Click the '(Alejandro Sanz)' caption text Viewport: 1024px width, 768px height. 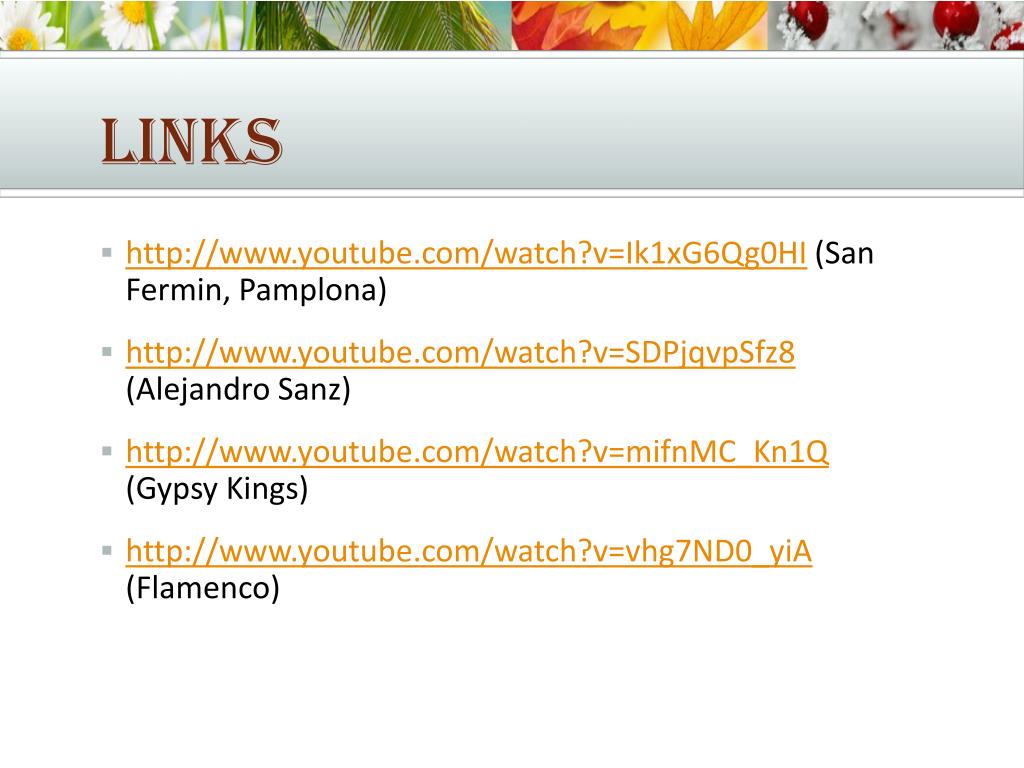pos(238,389)
